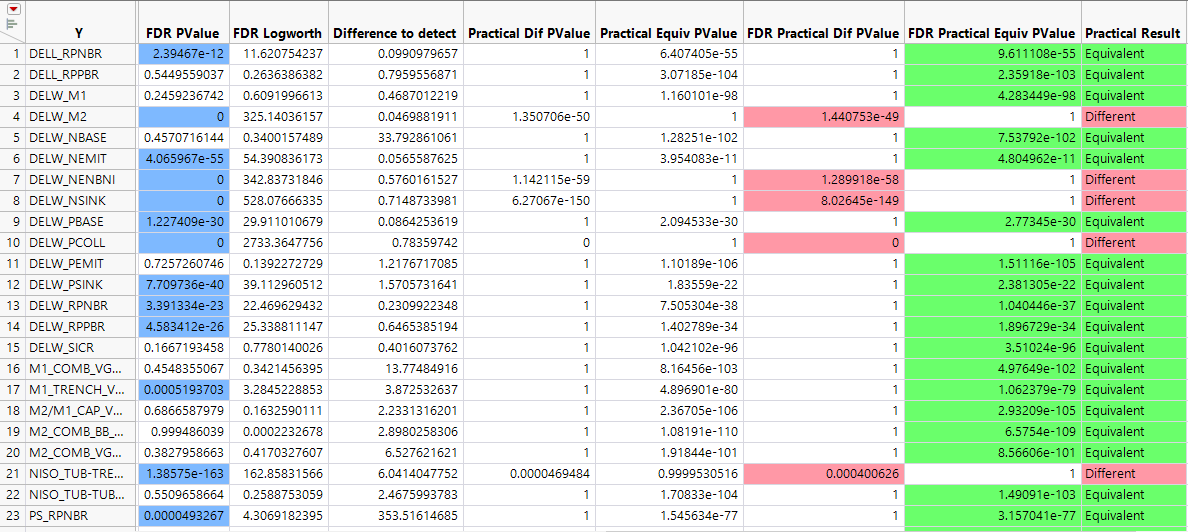Open the red triangle table menu
This screenshot has height=532, width=1188.
tap(14, 9)
